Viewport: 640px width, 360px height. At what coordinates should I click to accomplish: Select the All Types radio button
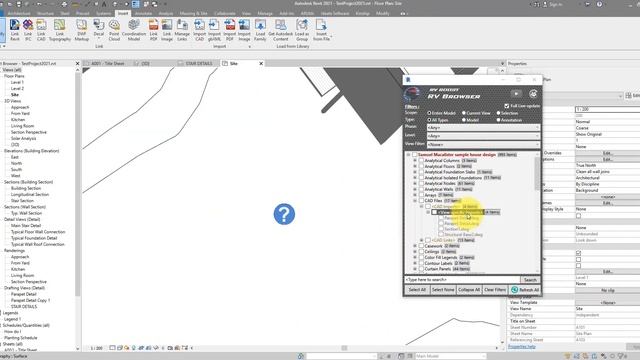pos(429,120)
